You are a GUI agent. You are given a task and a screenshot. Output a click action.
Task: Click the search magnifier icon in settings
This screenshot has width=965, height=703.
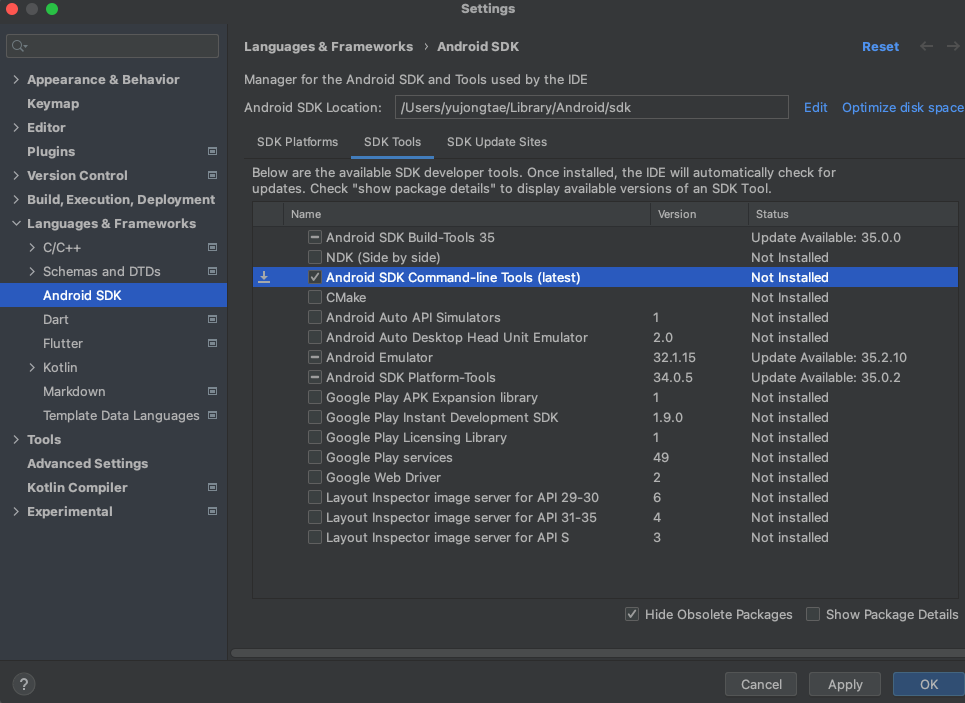tap(18, 46)
